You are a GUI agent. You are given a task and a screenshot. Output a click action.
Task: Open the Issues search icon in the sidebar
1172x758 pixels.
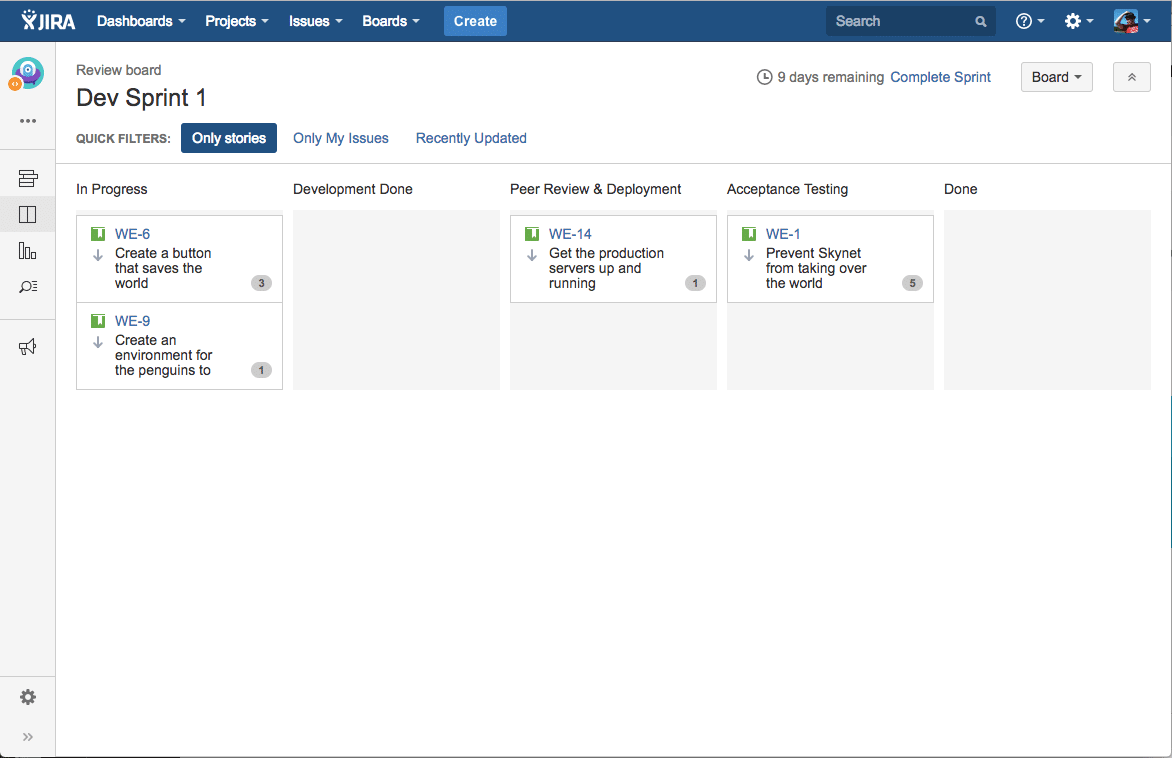click(28, 286)
